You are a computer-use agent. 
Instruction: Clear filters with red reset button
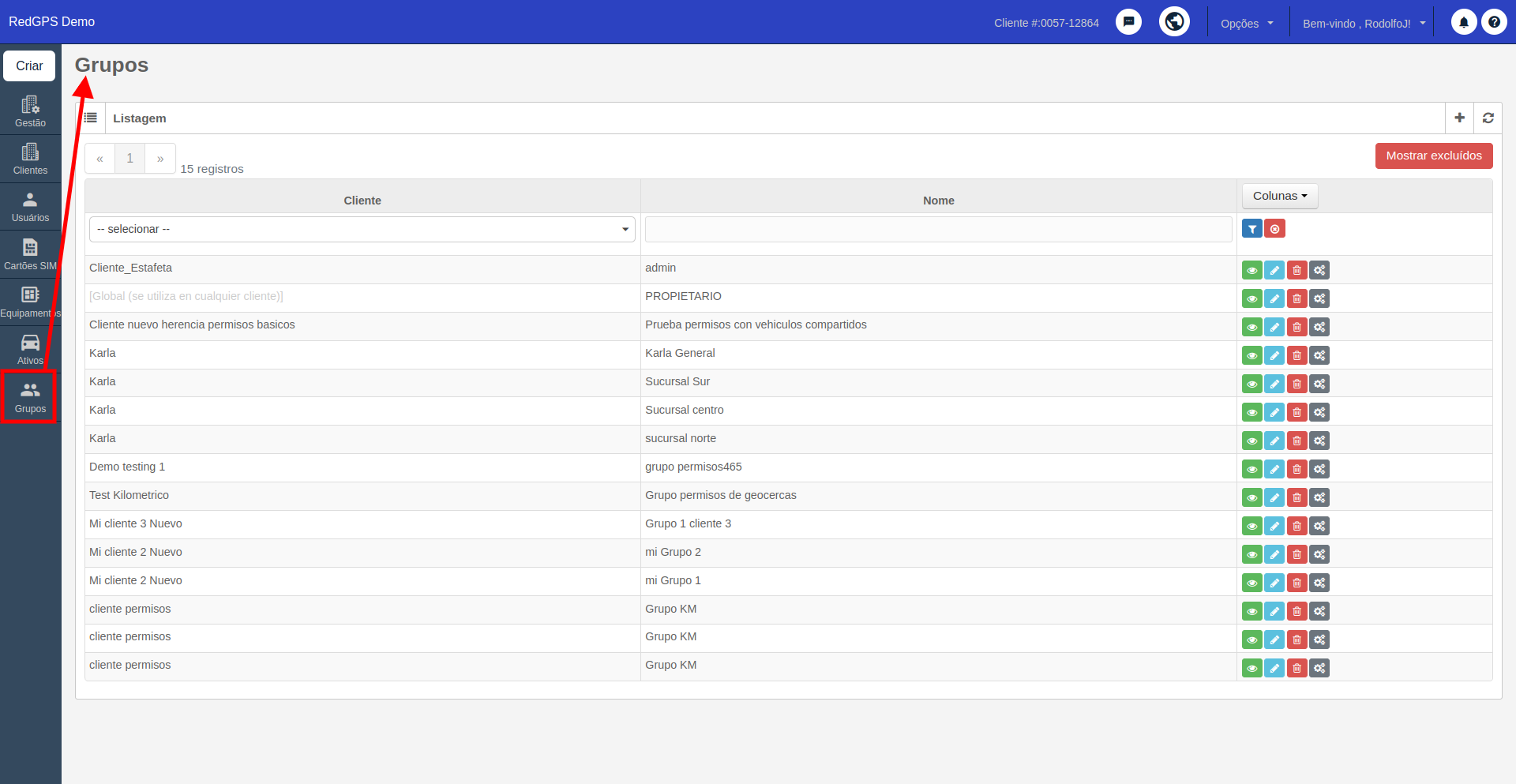coord(1274,229)
